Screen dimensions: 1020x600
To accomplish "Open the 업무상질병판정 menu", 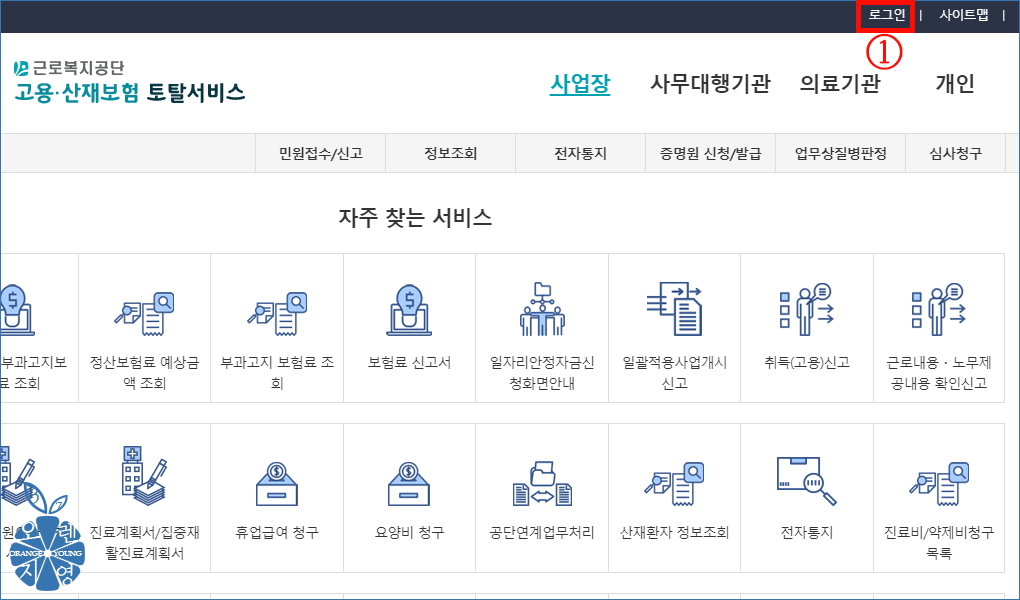I will pyautogui.click(x=840, y=154).
